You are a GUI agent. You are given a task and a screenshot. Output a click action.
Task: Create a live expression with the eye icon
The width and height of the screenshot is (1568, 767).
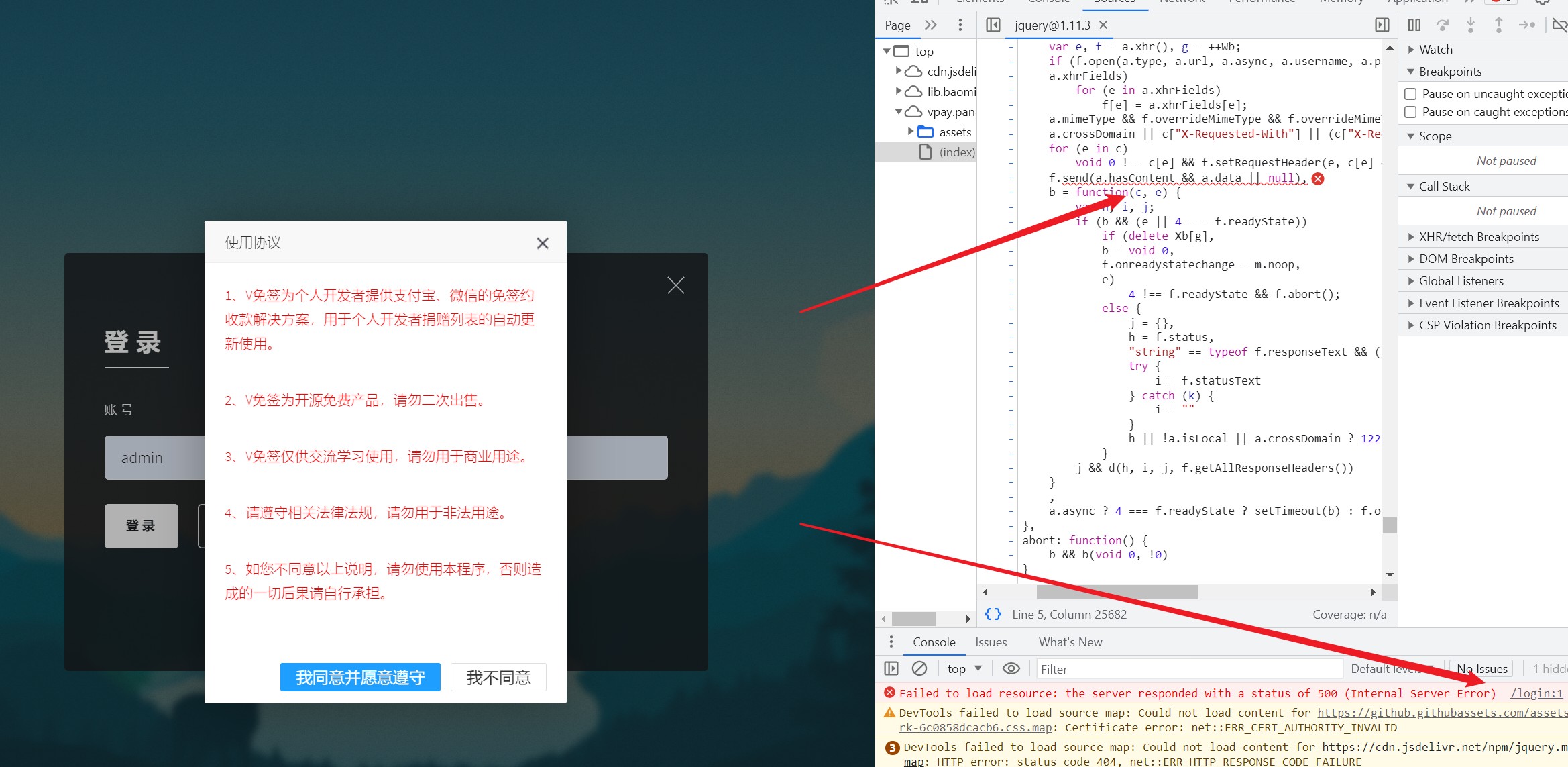(x=1011, y=668)
